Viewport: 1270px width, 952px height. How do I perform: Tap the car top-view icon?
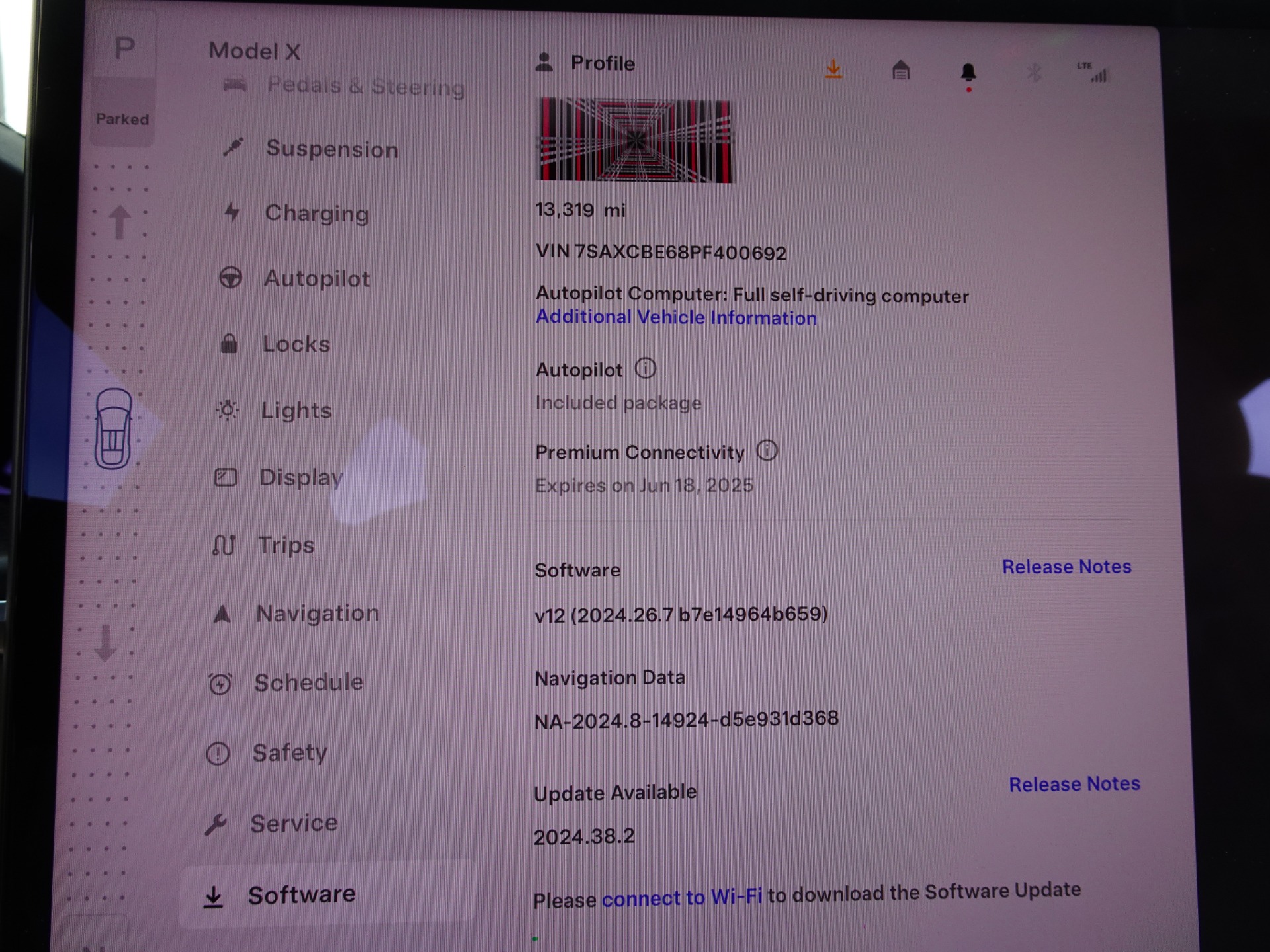(x=113, y=428)
